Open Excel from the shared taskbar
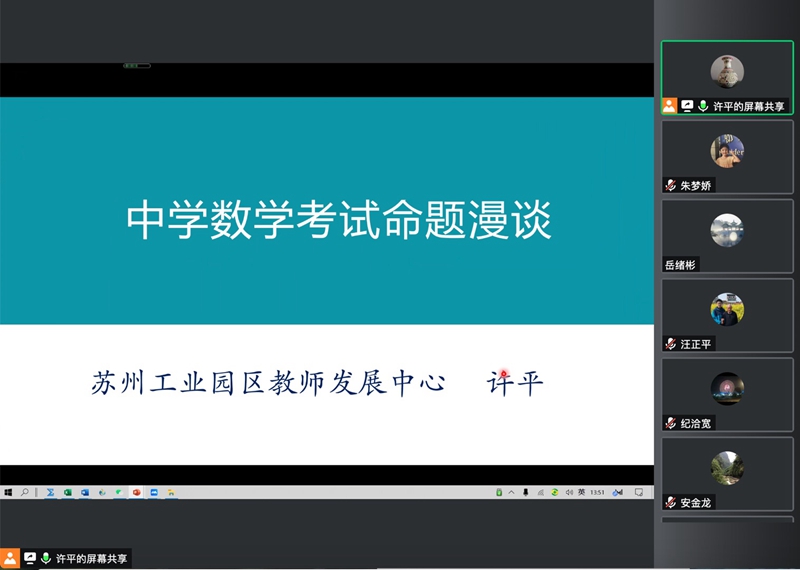Image resolution: width=800 pixels, height=570 pixels. [x=68, y=492]
